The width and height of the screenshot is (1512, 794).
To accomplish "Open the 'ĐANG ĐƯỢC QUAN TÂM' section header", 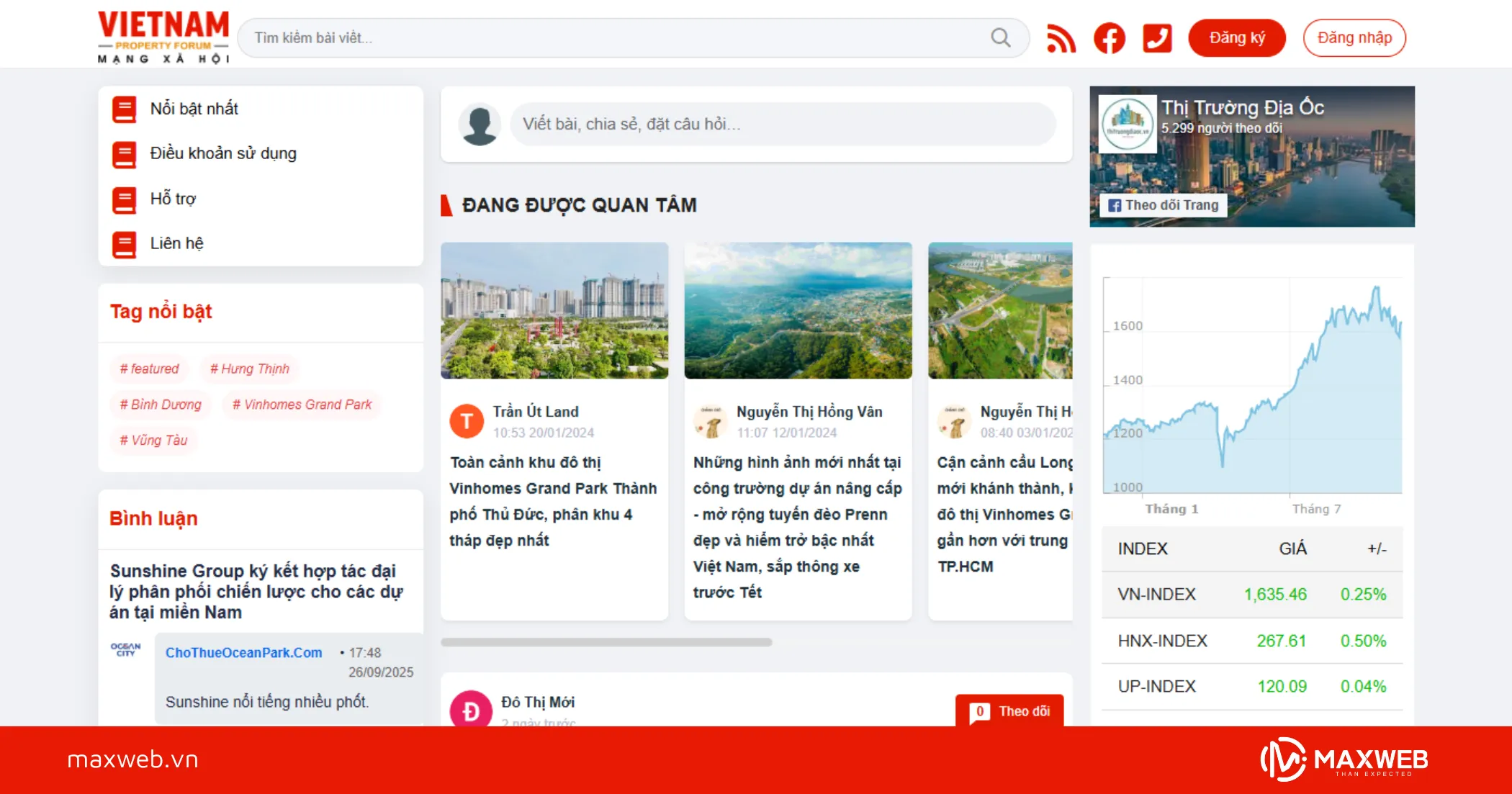I will (x=580, y=204).
